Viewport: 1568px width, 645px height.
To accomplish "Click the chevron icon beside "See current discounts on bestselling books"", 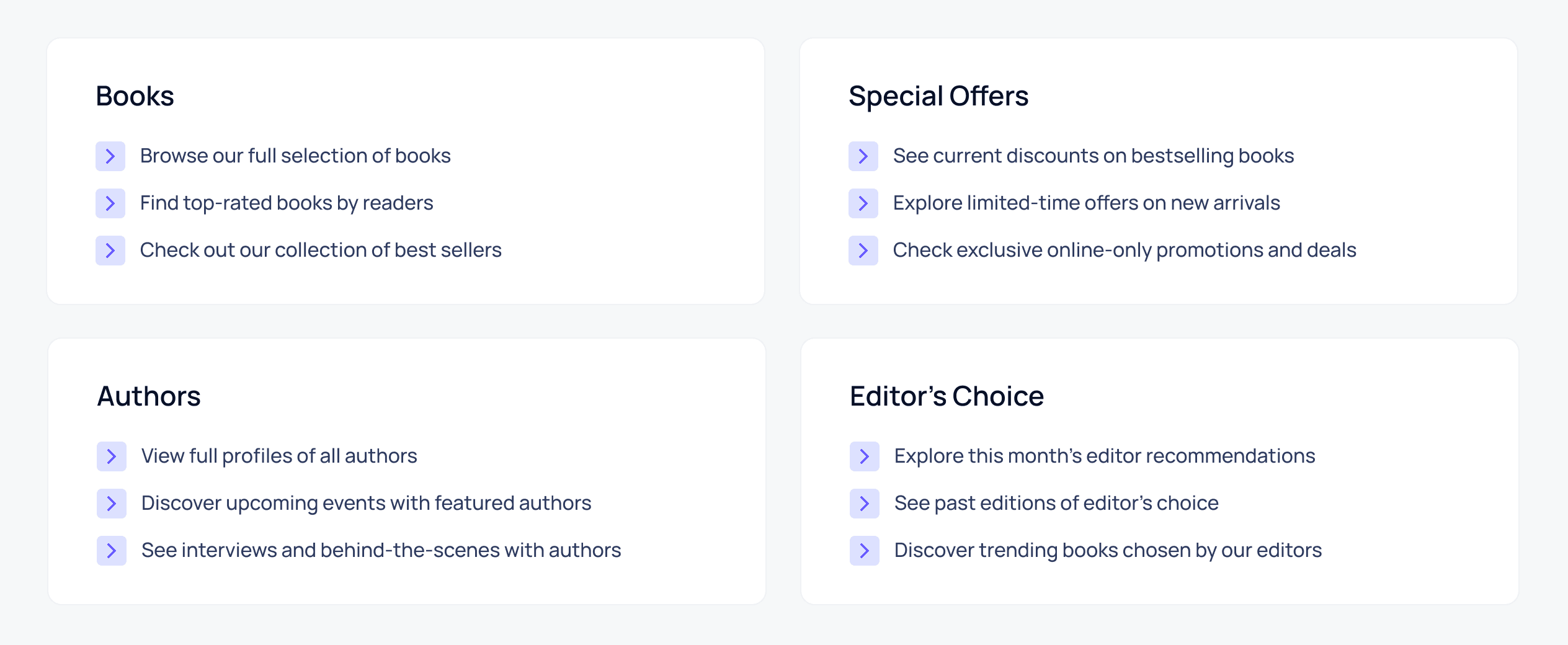I will pos(863,156).
